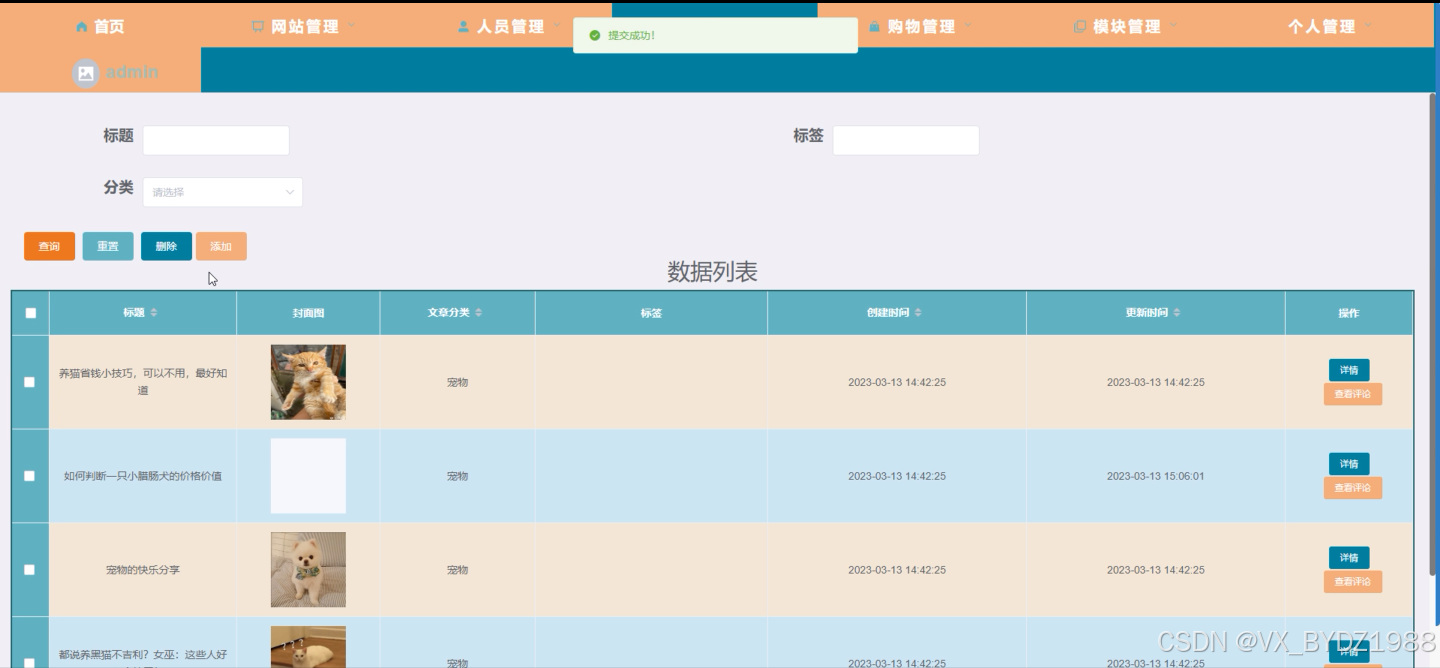The height and width of the screenshot is (668, 1440).
Task: Click the admin avatar image icon
Action: pos(86,73)
